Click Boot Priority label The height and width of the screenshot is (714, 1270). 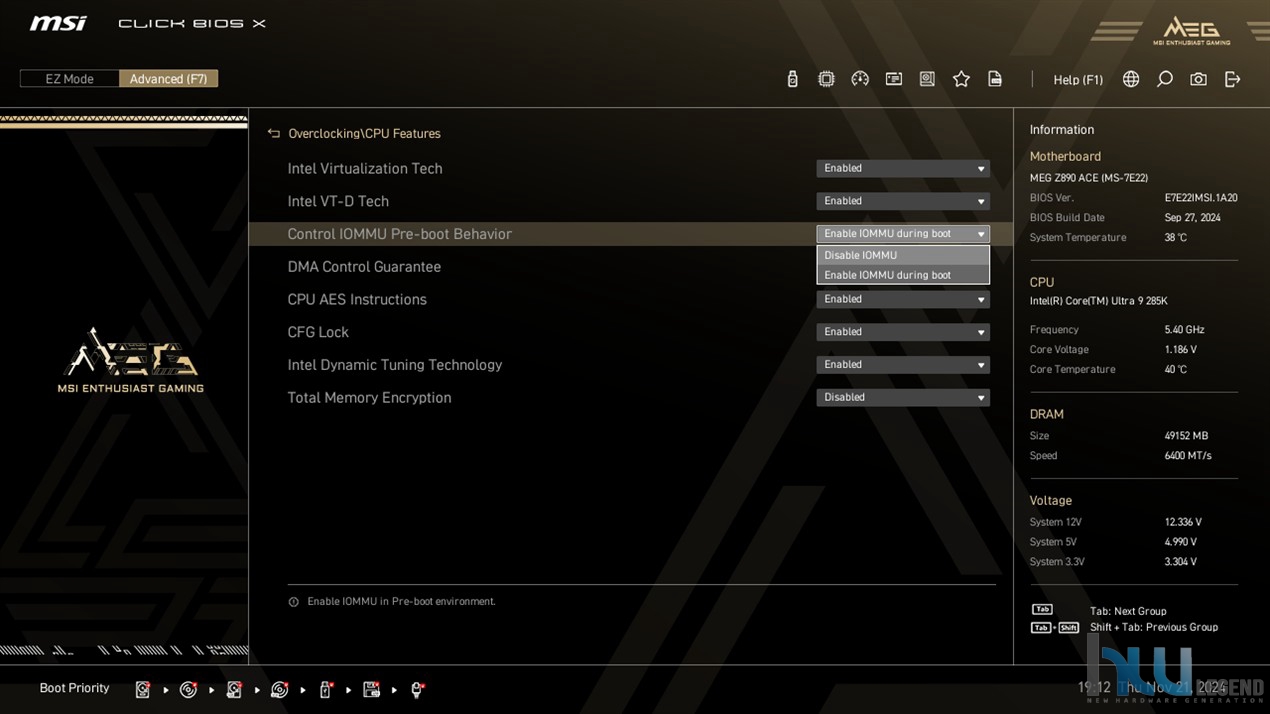pyautogui.click(x=74, y=688)
